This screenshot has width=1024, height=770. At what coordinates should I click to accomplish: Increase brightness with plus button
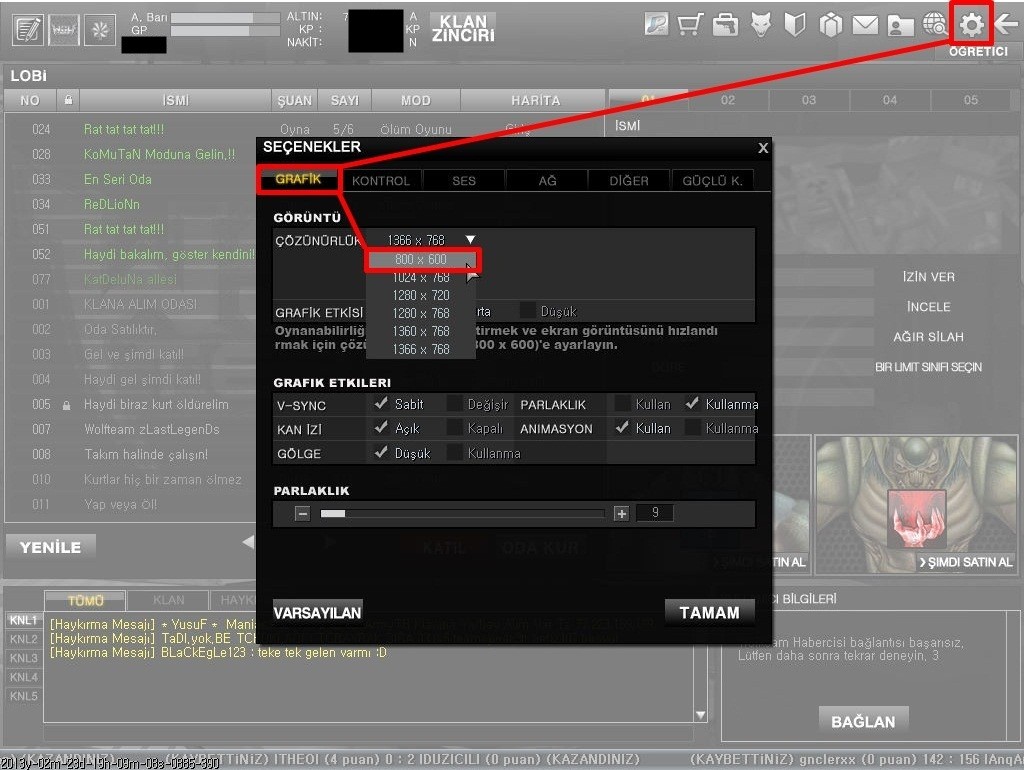pos(621,514)
